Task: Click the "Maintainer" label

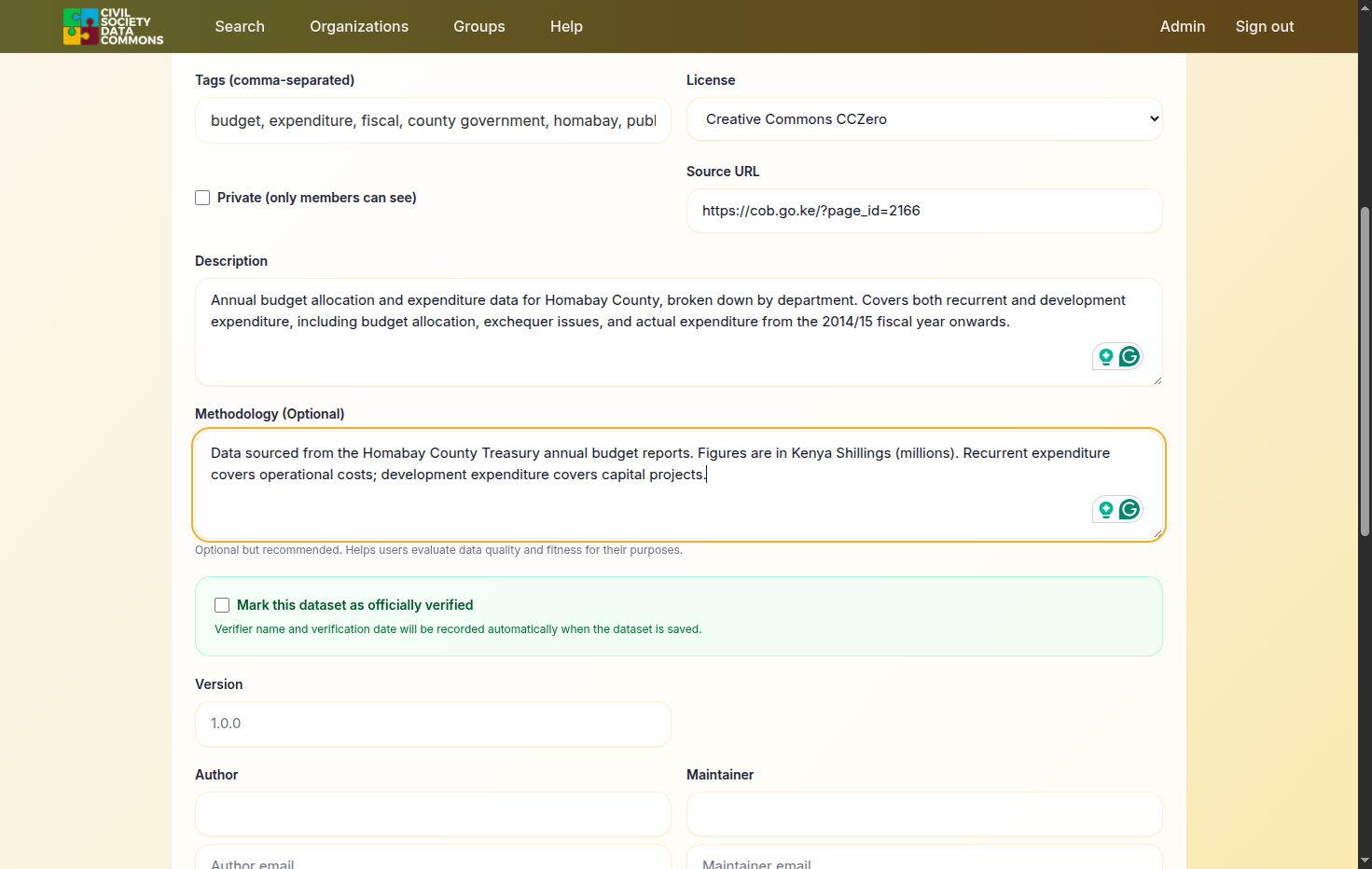Action: (720, 775)
